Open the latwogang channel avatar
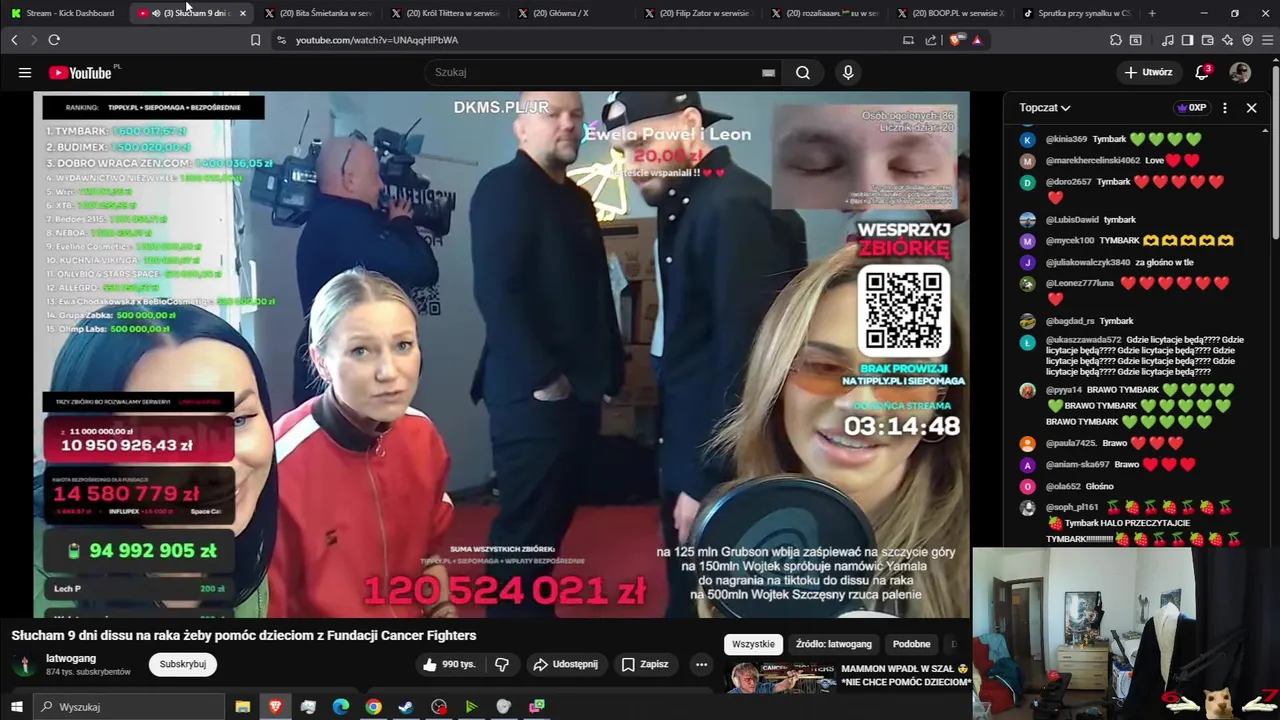This screenshot has width=1280, height=720. point(24,665)
